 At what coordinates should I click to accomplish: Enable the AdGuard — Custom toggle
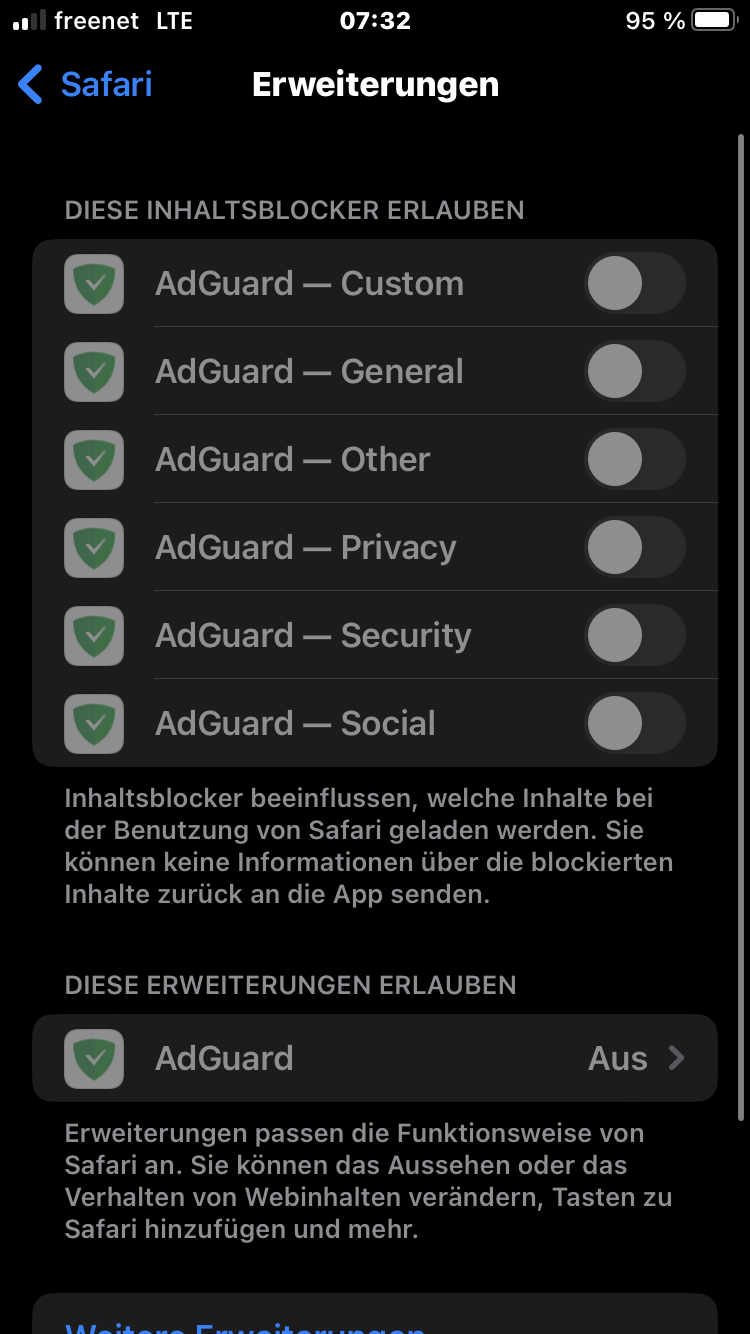tap(635, 284)
